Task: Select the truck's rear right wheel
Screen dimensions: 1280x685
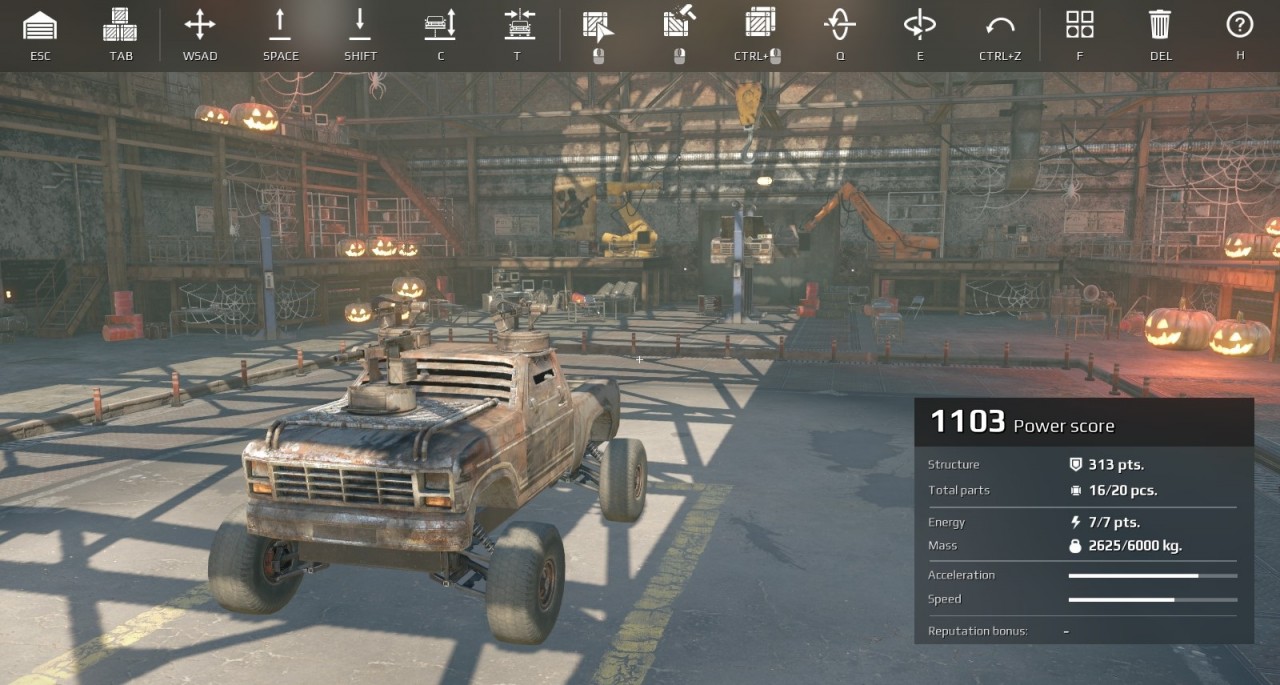Action: click(x=622, y=478)
